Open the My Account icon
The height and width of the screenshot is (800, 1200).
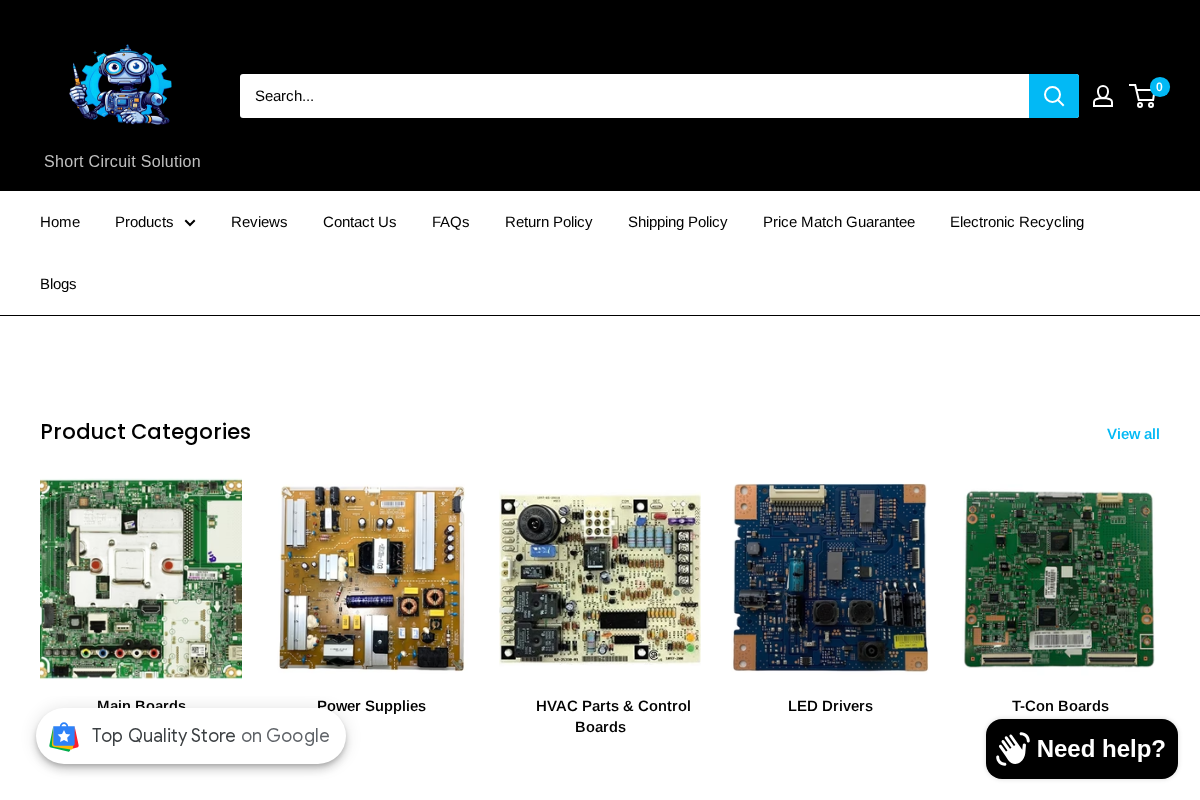point(1101,95)
